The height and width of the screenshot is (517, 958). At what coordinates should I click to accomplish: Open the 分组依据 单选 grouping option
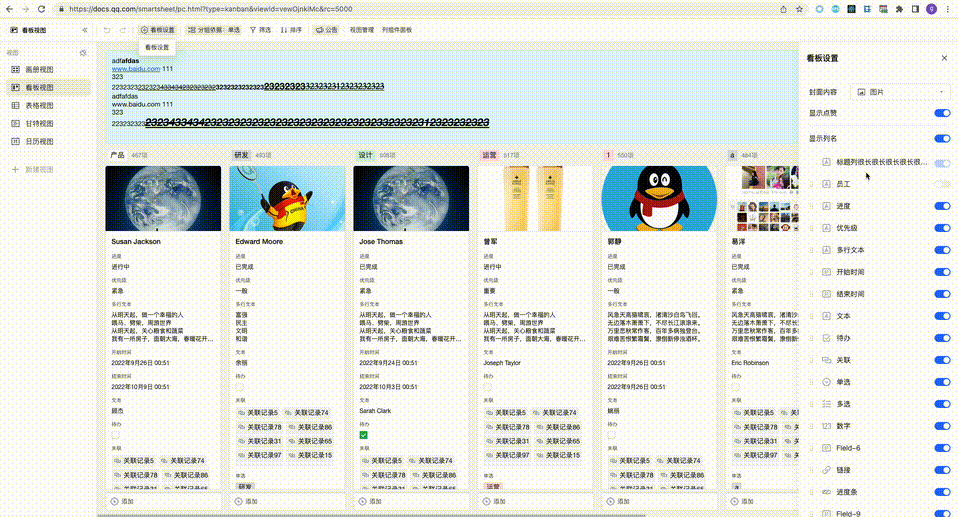click(213, 30)
